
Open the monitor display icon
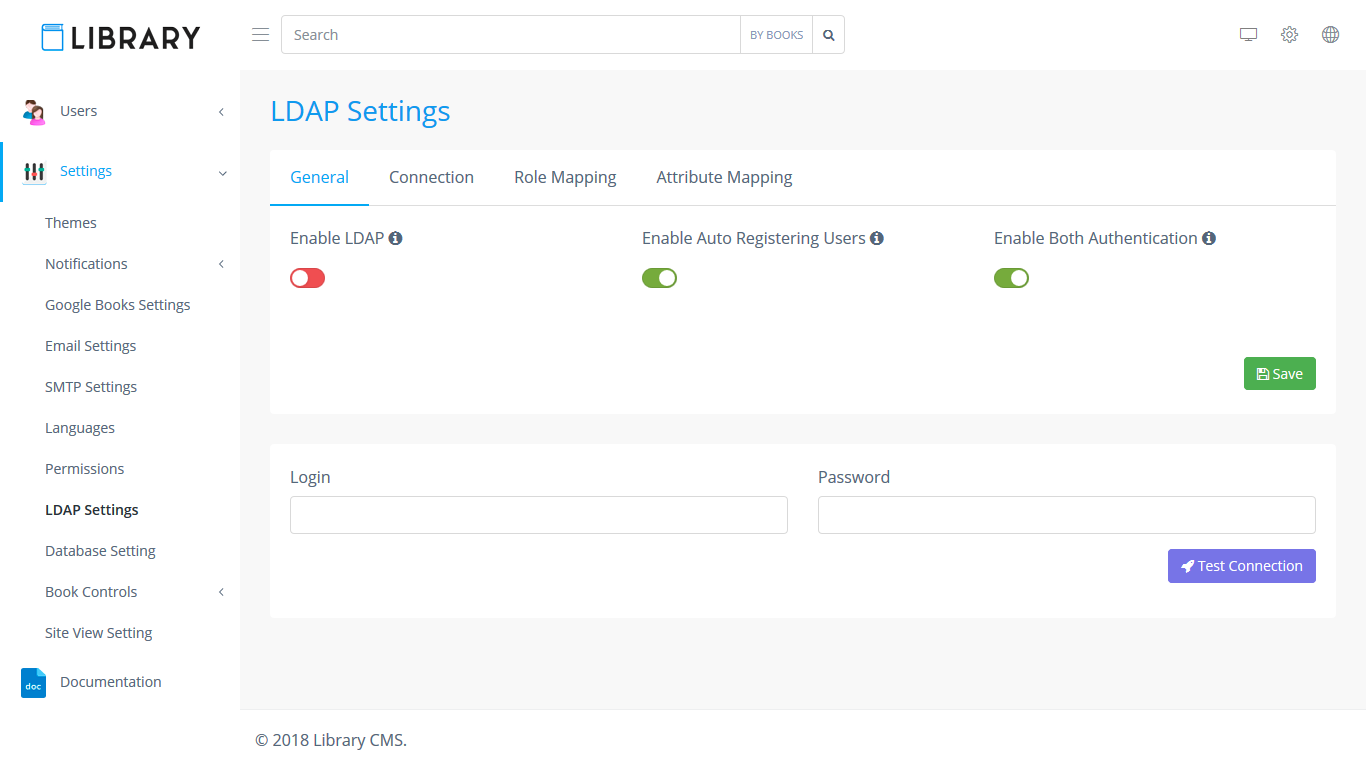click(1248, 35)
